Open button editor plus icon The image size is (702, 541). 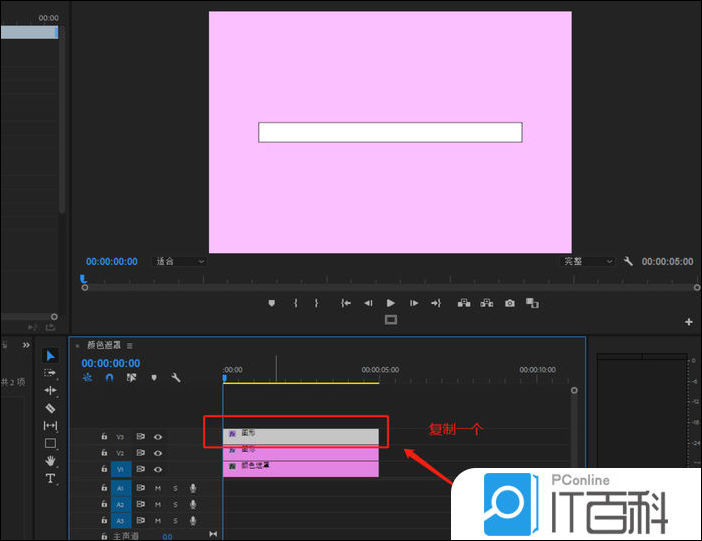coord(689,322)
